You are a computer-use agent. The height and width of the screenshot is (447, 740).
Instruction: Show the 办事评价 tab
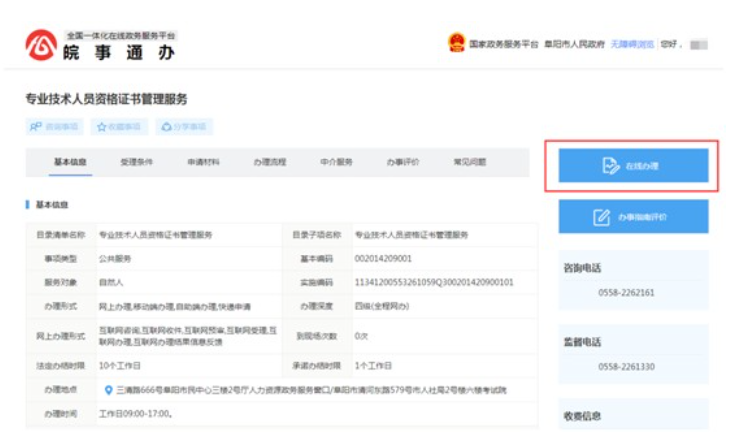403,162
